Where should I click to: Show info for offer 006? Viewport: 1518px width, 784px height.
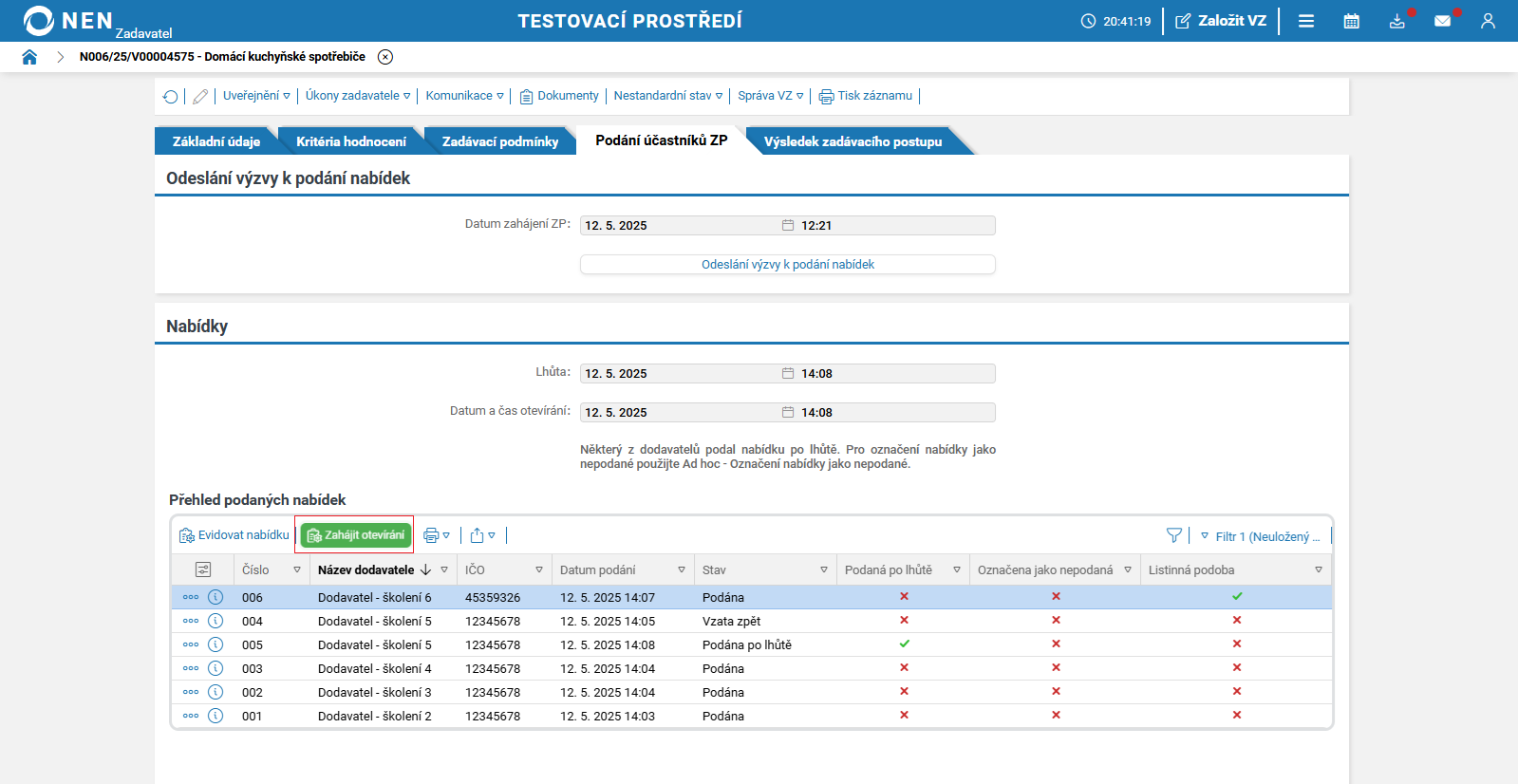[216, 597]
